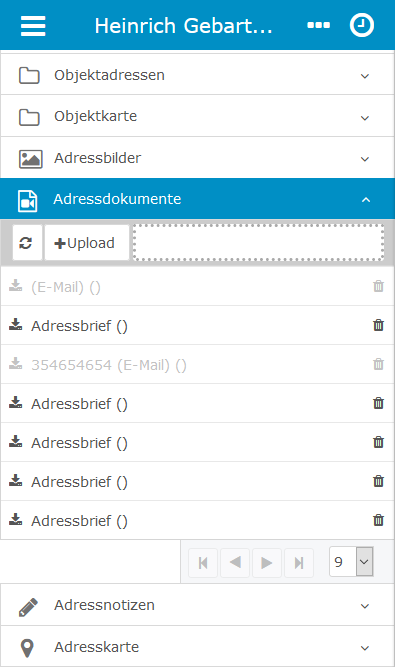The image size is (395, 667).
Task: Open the three-dots options menu
Action: pyautogui.click(x=318, y=26)
